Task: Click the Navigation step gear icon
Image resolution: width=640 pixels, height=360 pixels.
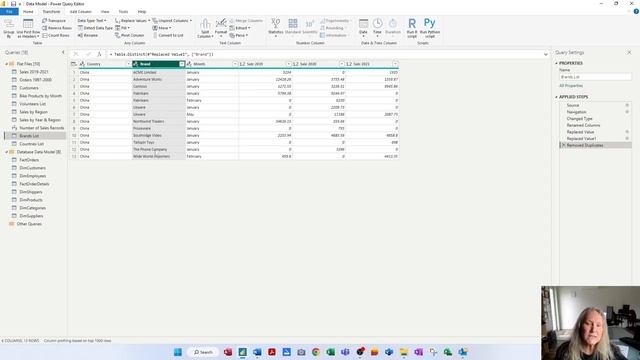Action: [x=627, y=112]
